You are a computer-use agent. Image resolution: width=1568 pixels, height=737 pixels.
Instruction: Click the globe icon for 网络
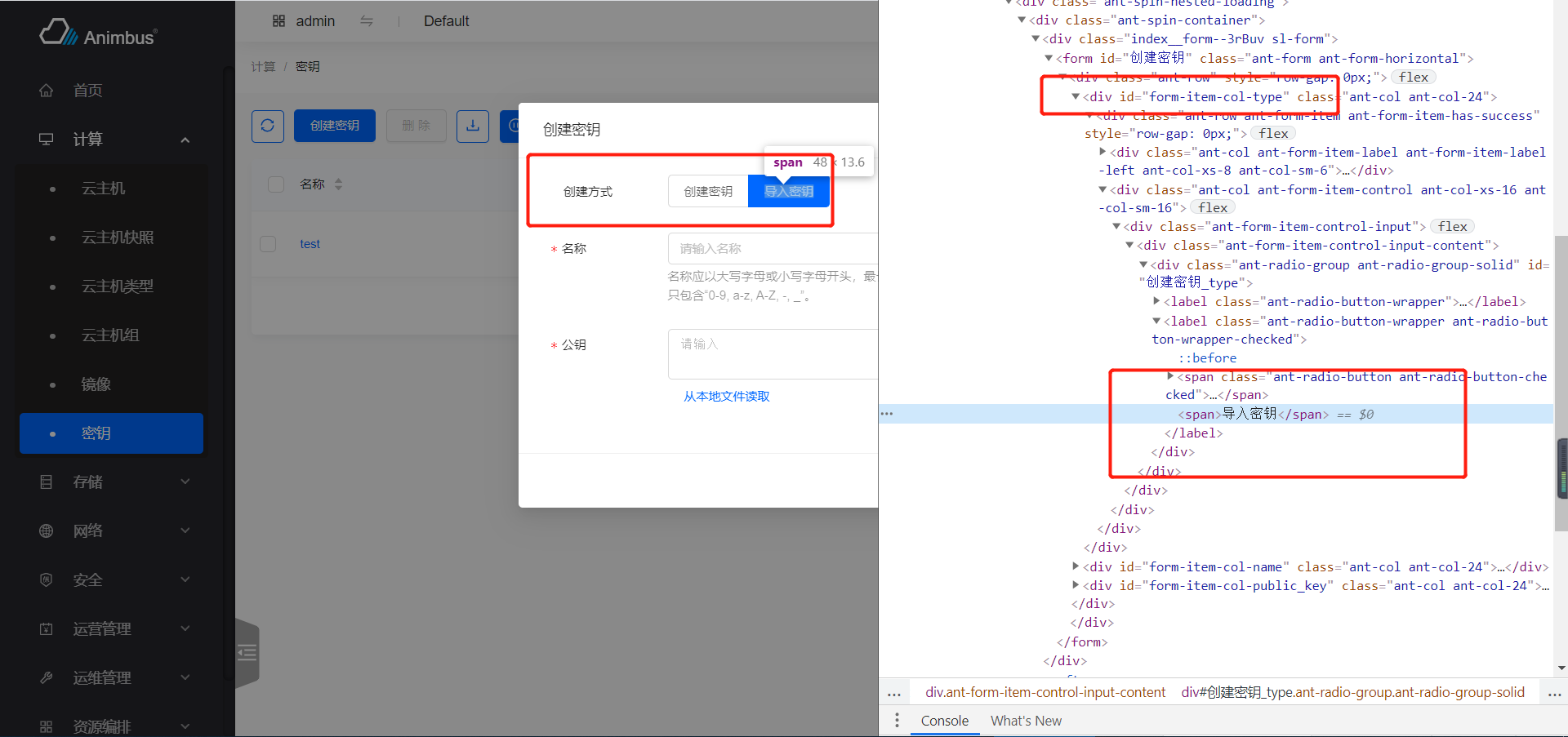(x=47, y=531)
